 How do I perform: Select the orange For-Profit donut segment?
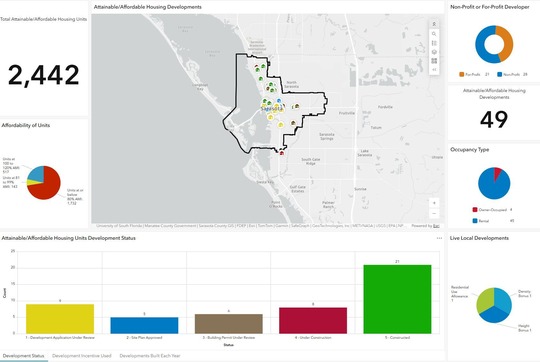pos(508,43)
